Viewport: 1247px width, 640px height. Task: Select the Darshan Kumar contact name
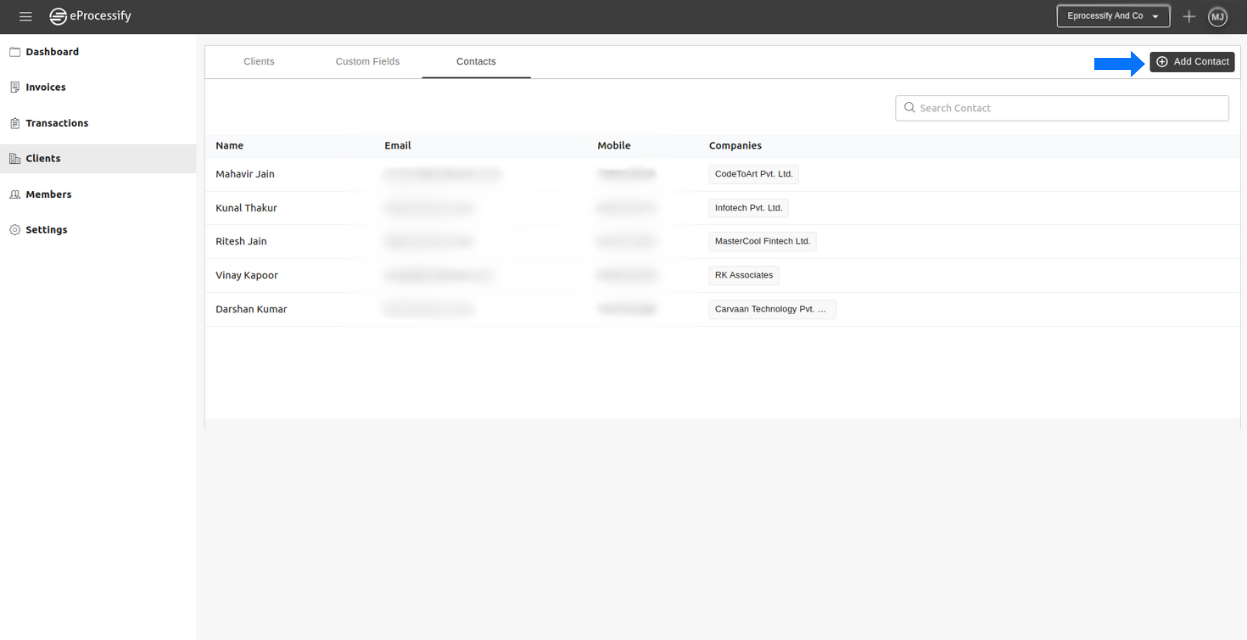pos(251,309)
